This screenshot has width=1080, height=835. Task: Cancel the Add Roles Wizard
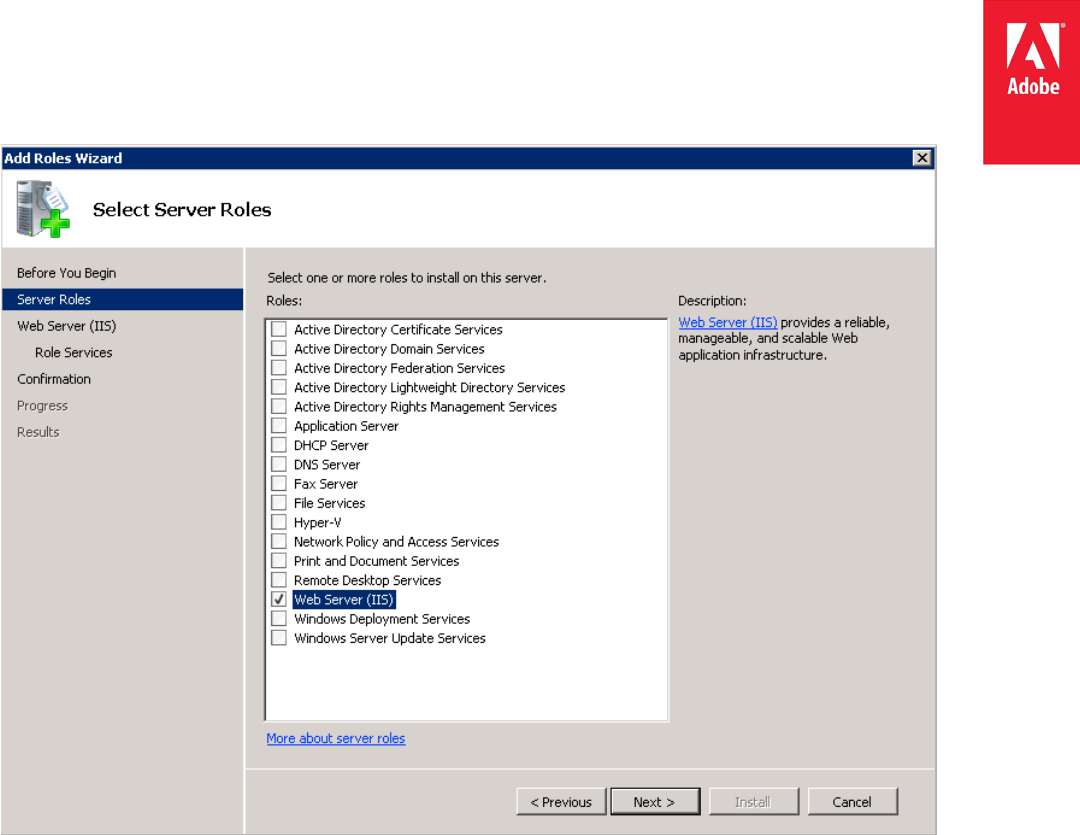click(852, 801)
